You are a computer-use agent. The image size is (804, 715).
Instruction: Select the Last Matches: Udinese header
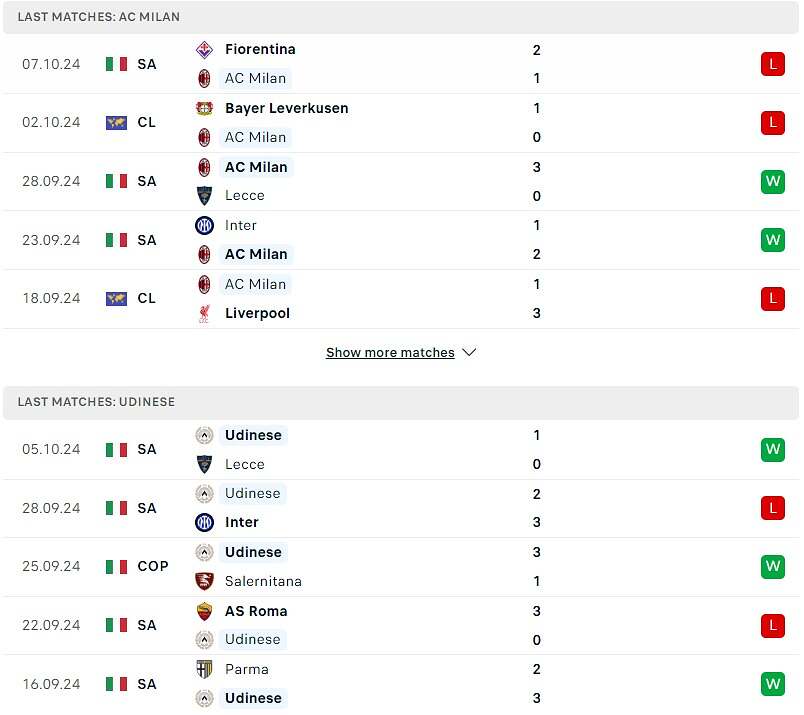401,402
